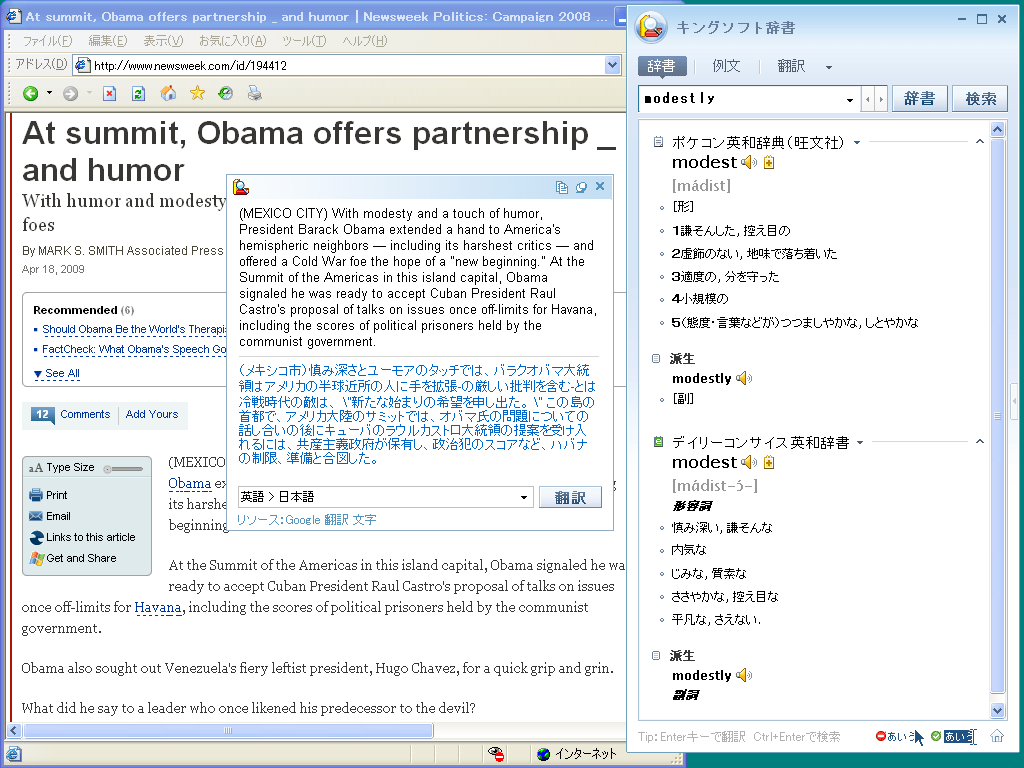
Task: Open Favorites star icon in toolbar
Action: point(197,93)
